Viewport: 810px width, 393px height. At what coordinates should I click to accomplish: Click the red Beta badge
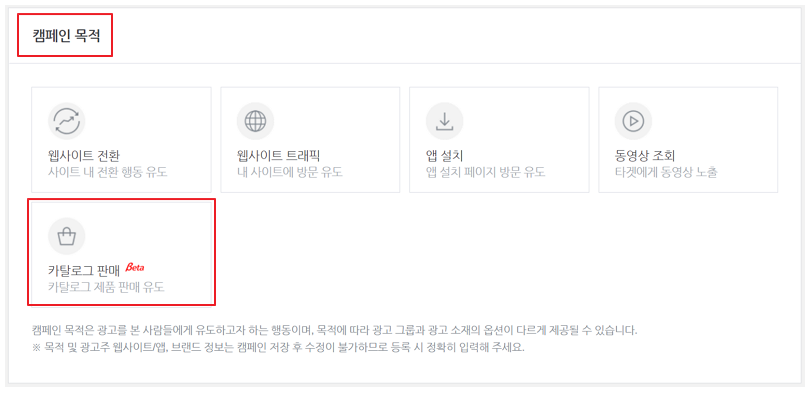pos(134,268)
